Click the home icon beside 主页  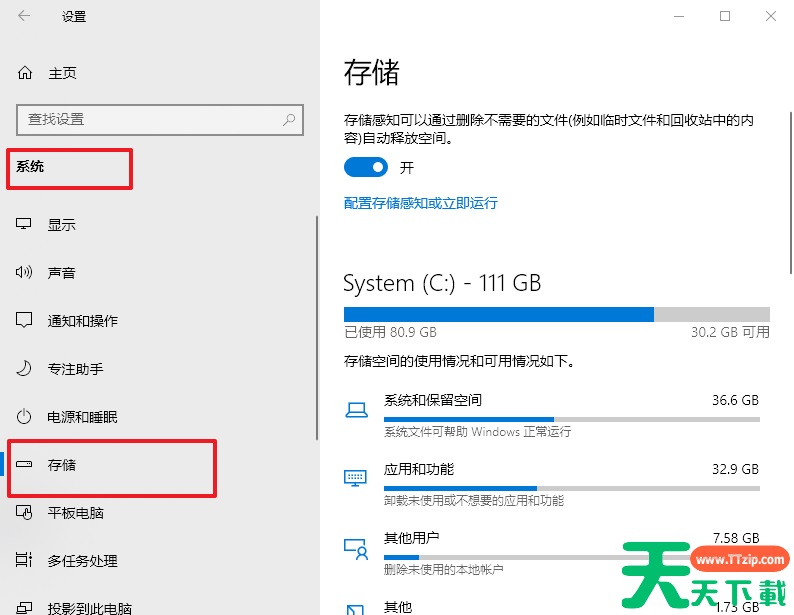coord(25,73)
